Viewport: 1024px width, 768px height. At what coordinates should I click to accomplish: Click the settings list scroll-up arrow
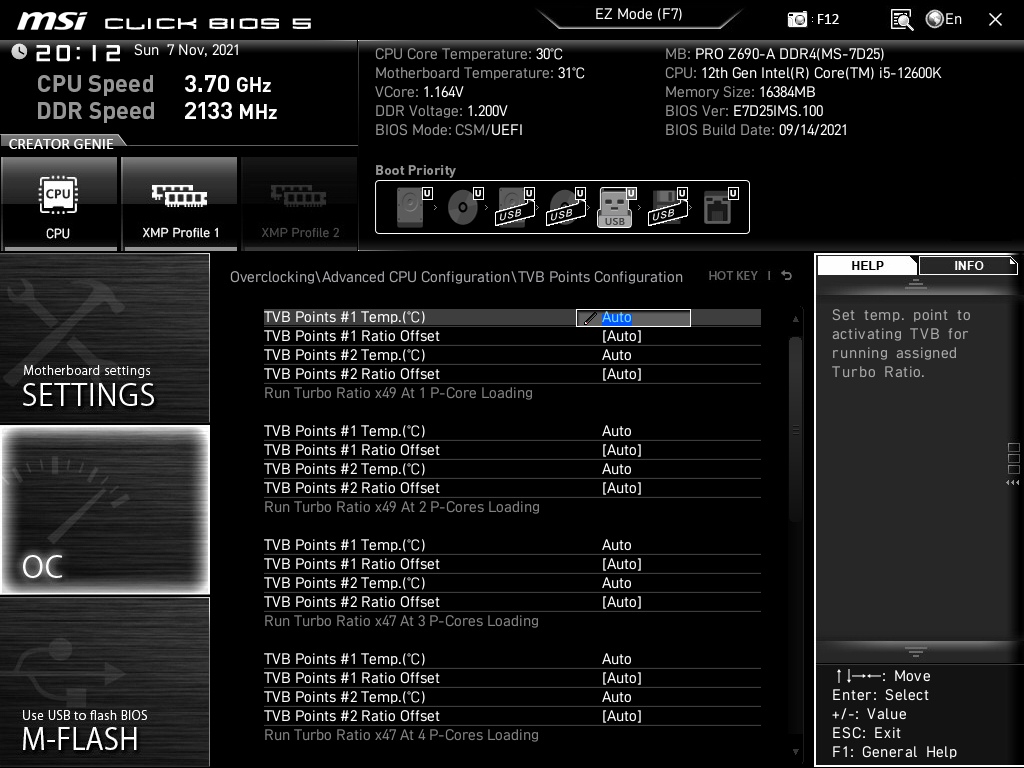click(x=795, y=319)
